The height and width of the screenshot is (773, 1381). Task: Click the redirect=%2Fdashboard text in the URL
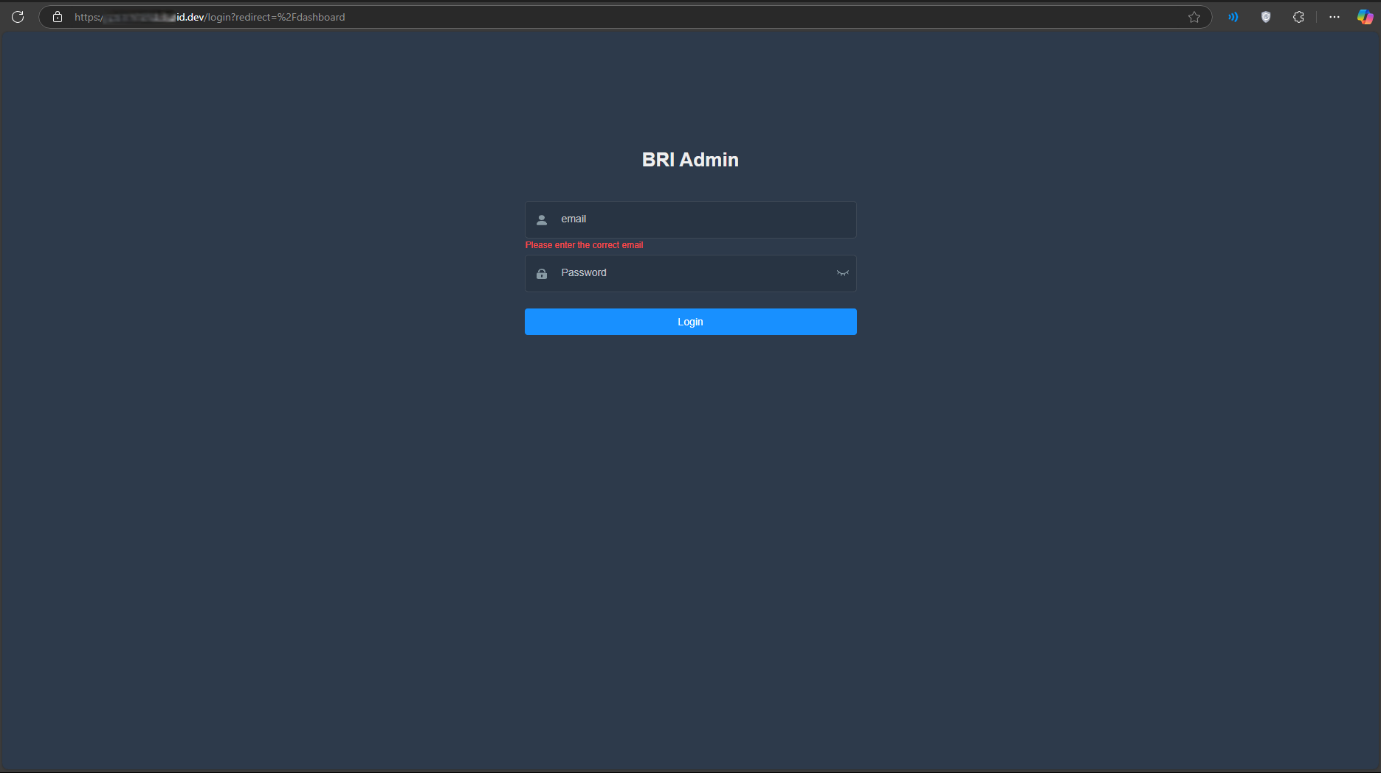tap(290, 17)
